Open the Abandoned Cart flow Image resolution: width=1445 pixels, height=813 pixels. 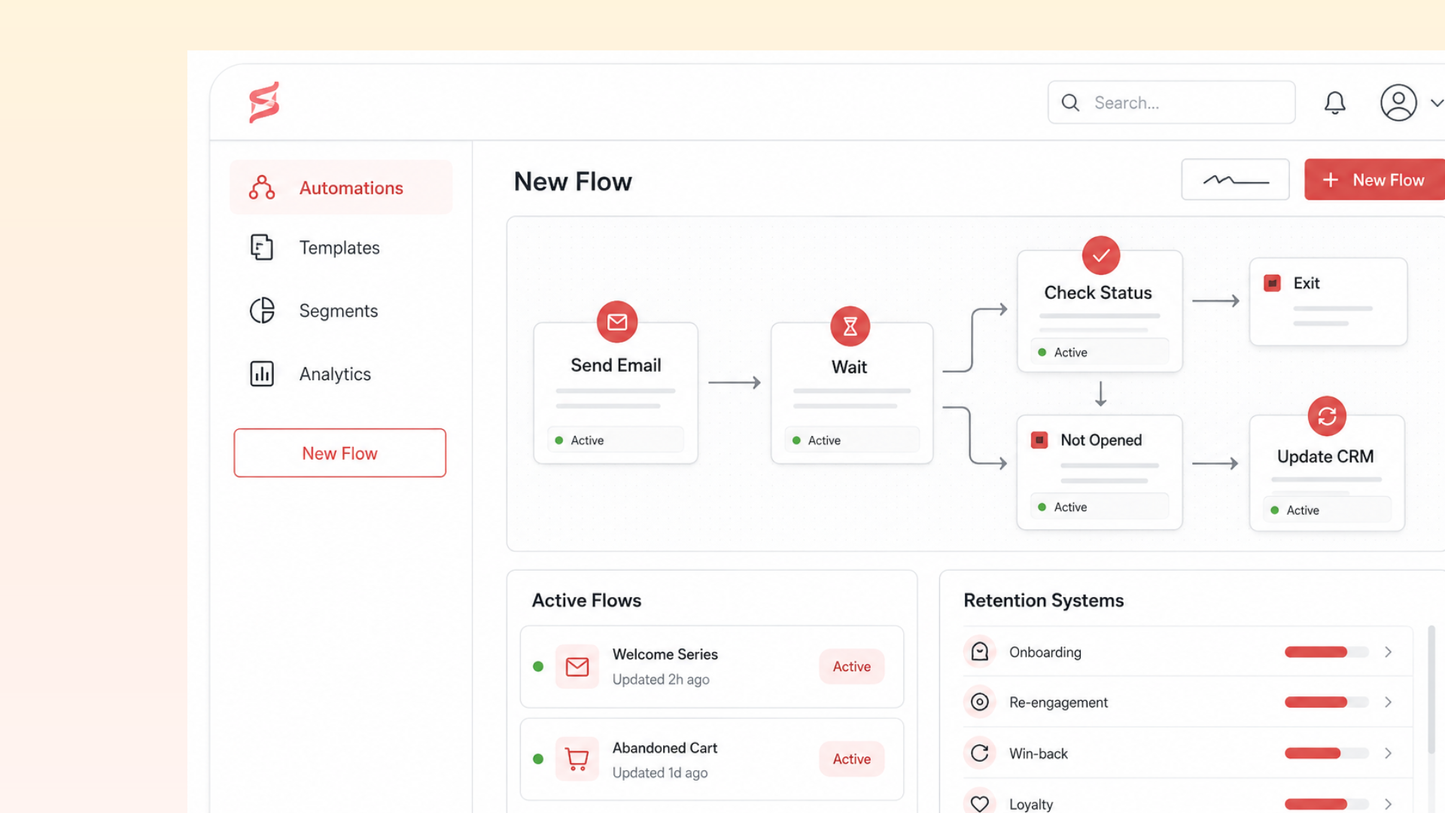tap(712, 759)
